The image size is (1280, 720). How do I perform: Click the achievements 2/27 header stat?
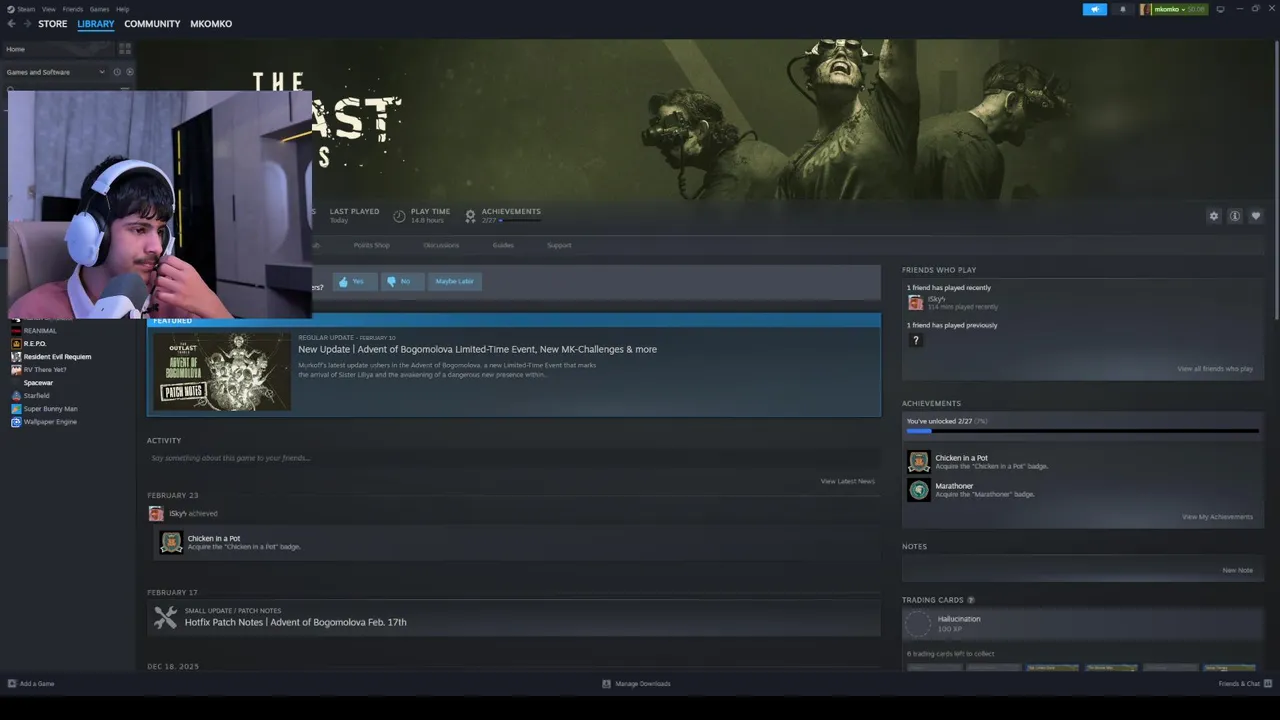(503, 215)
